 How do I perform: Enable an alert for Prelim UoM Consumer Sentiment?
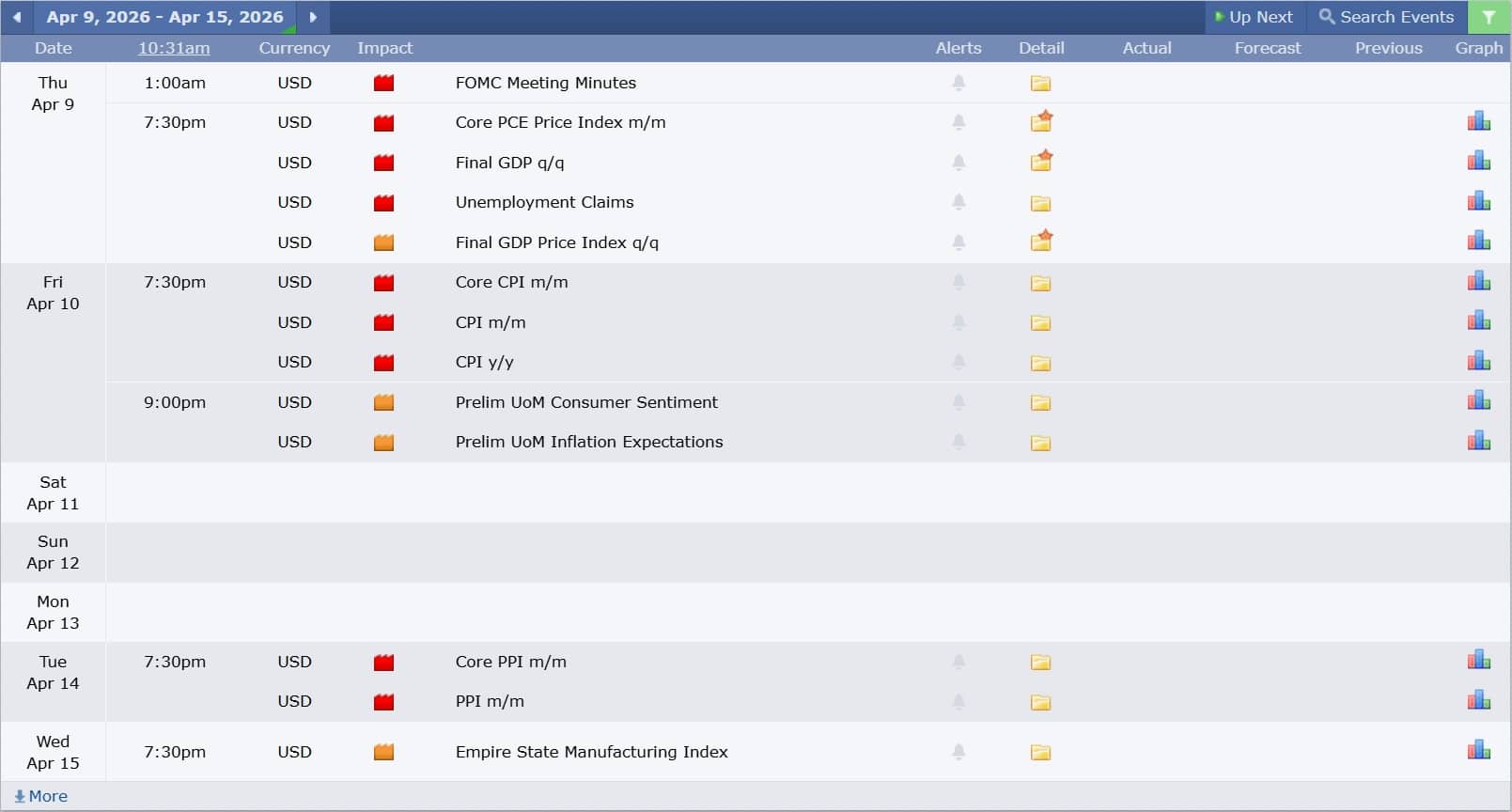pos(959,401)
